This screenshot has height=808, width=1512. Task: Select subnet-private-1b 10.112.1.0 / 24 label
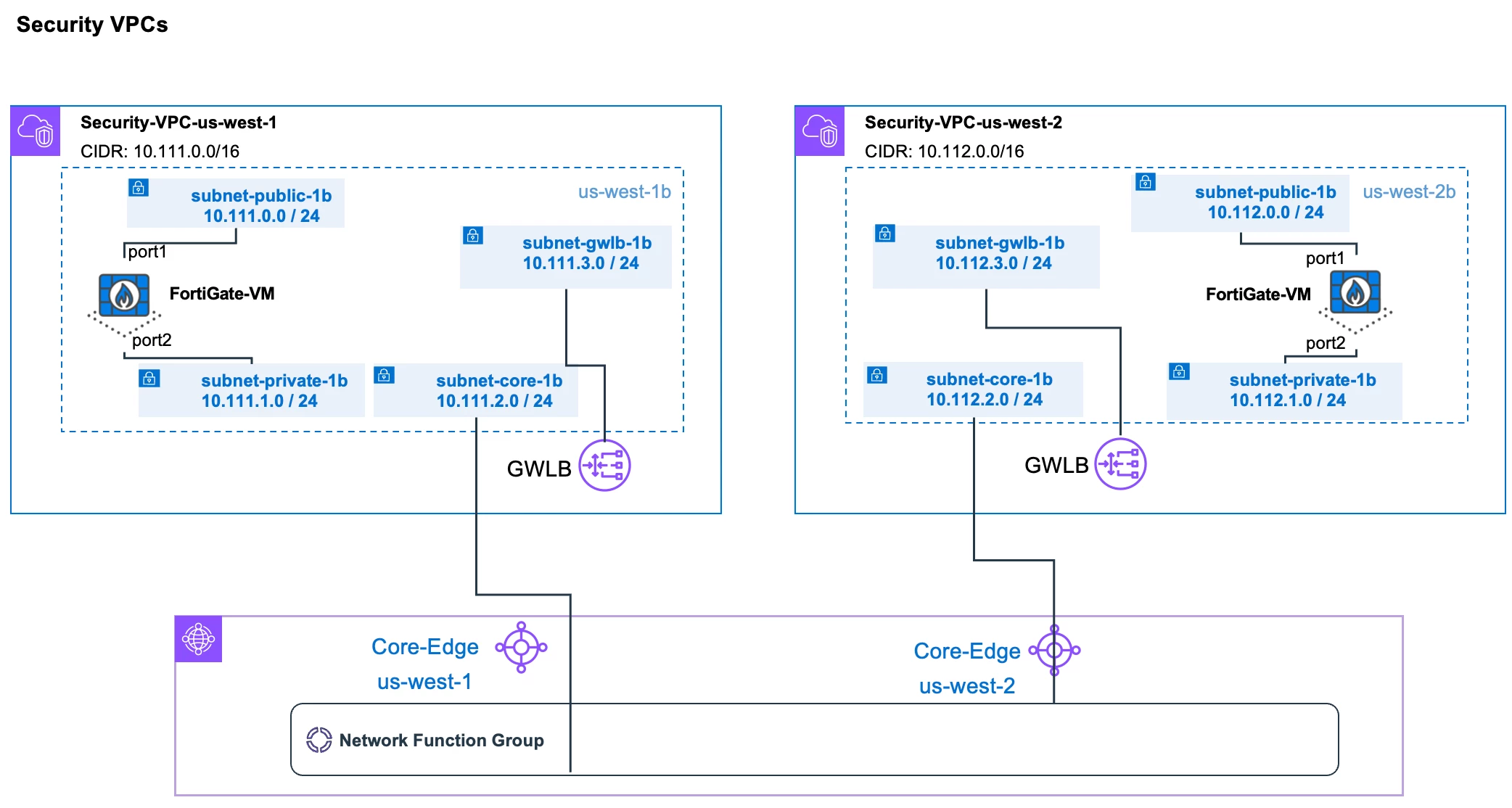tap(1302, 390)
